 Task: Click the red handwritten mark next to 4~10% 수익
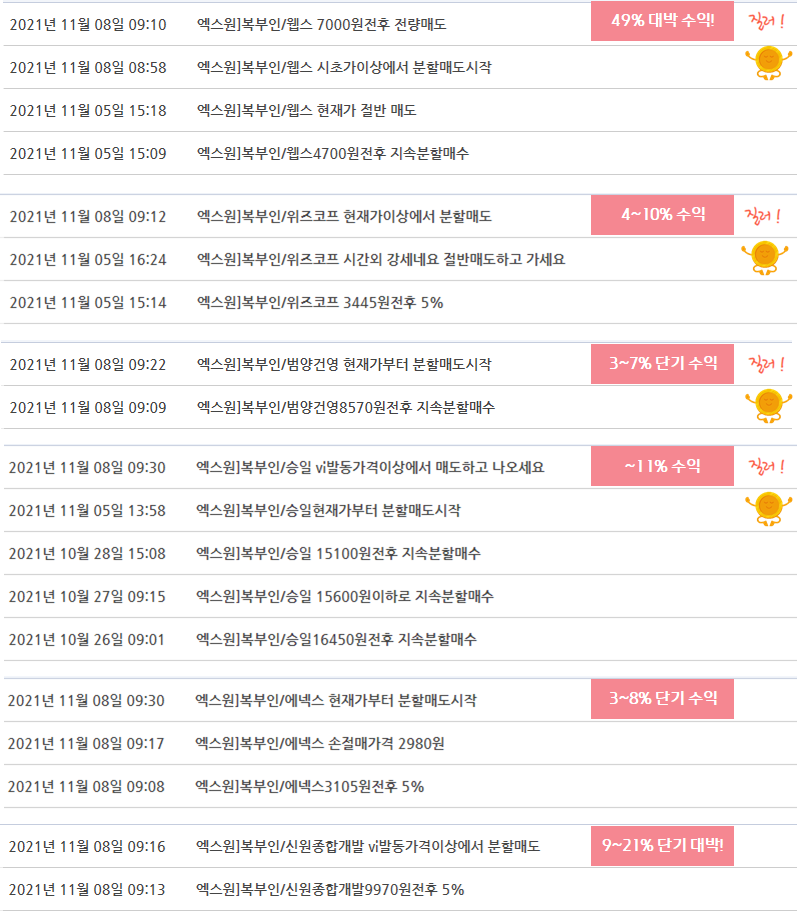click(x=763, y=216)
